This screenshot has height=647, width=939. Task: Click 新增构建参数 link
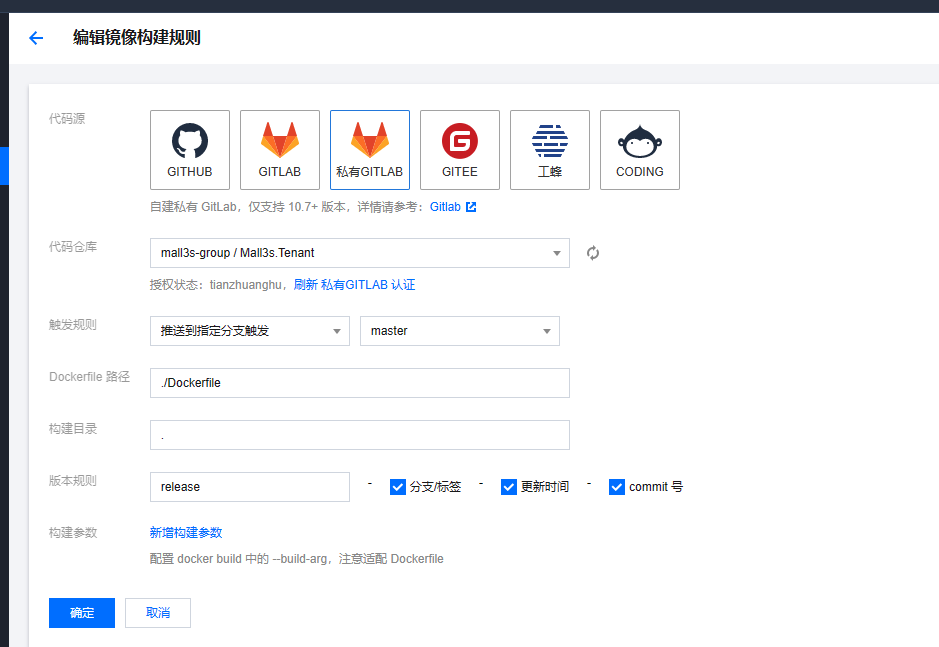186,533
